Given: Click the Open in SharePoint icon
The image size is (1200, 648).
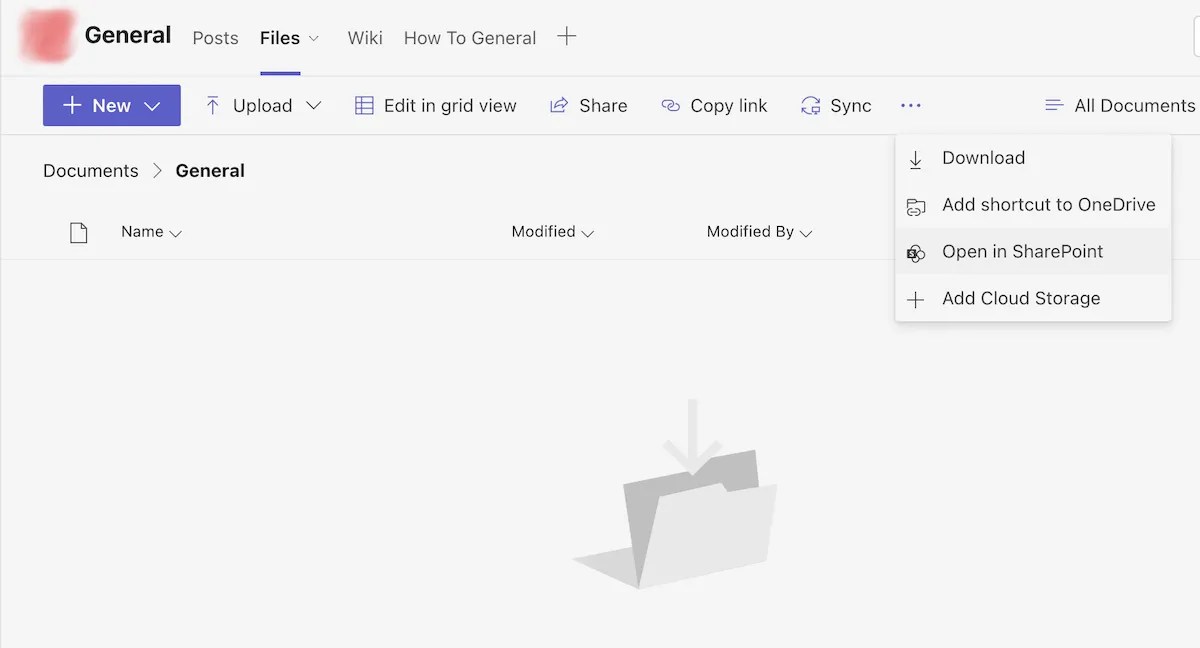Looking at the screenshot, I should pos(916,252).
